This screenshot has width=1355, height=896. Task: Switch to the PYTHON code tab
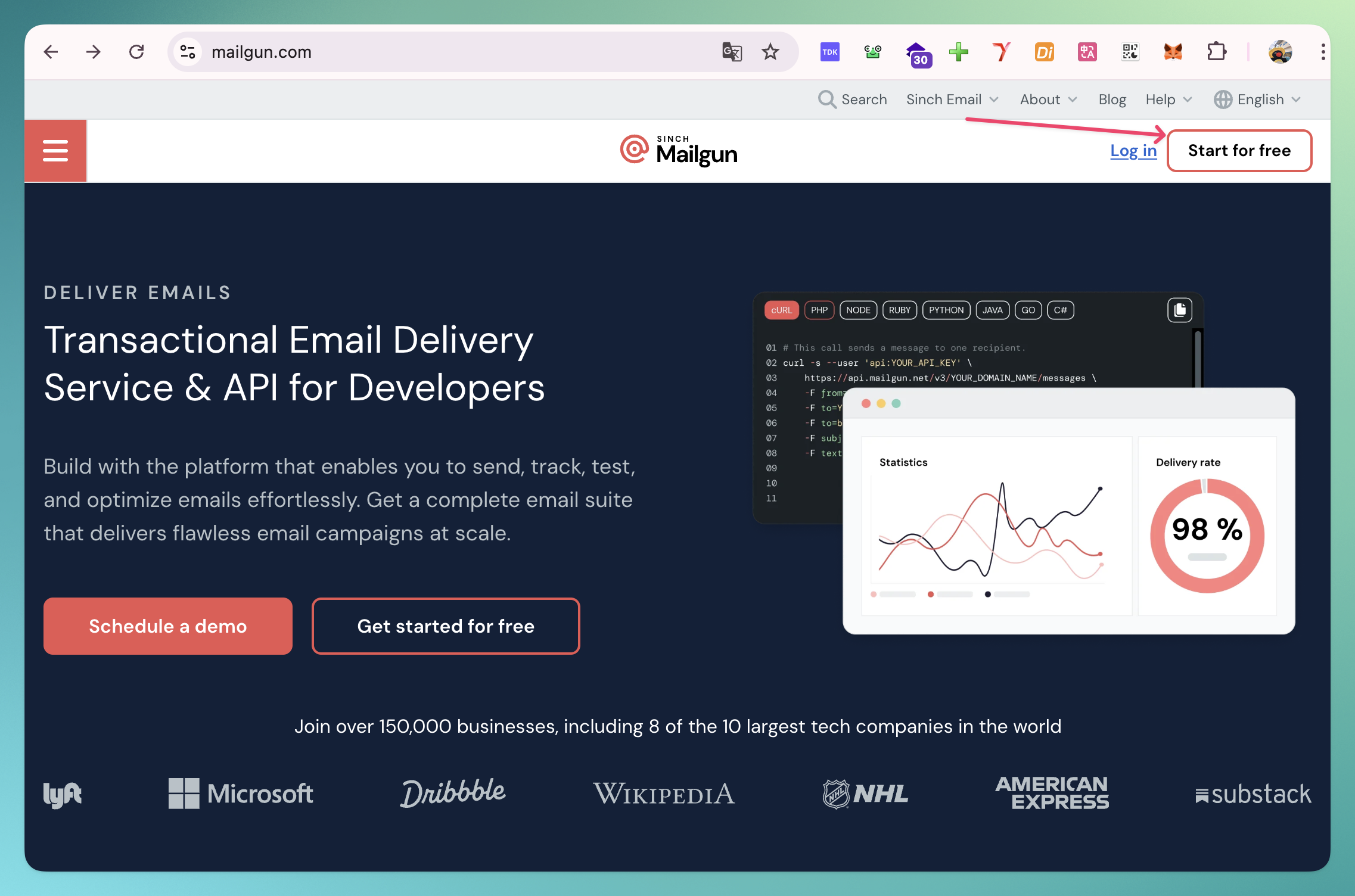click(946, 310)
